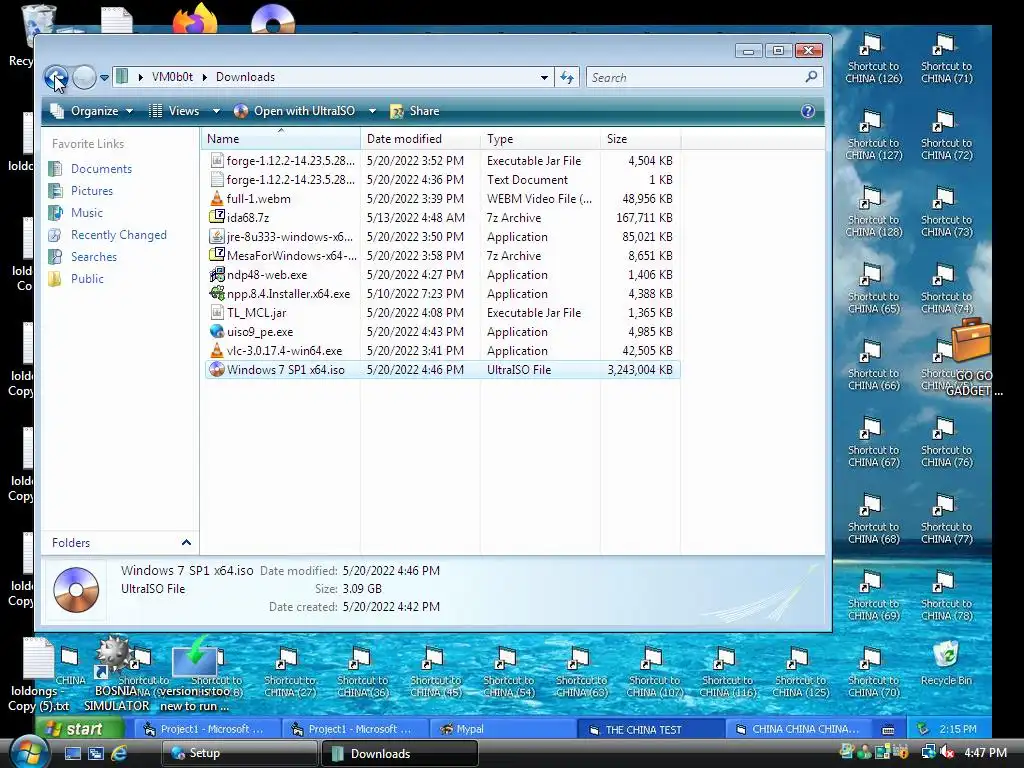Select the forge Executable Jar File icon
1024x768 pixels.
coord(217,161)
